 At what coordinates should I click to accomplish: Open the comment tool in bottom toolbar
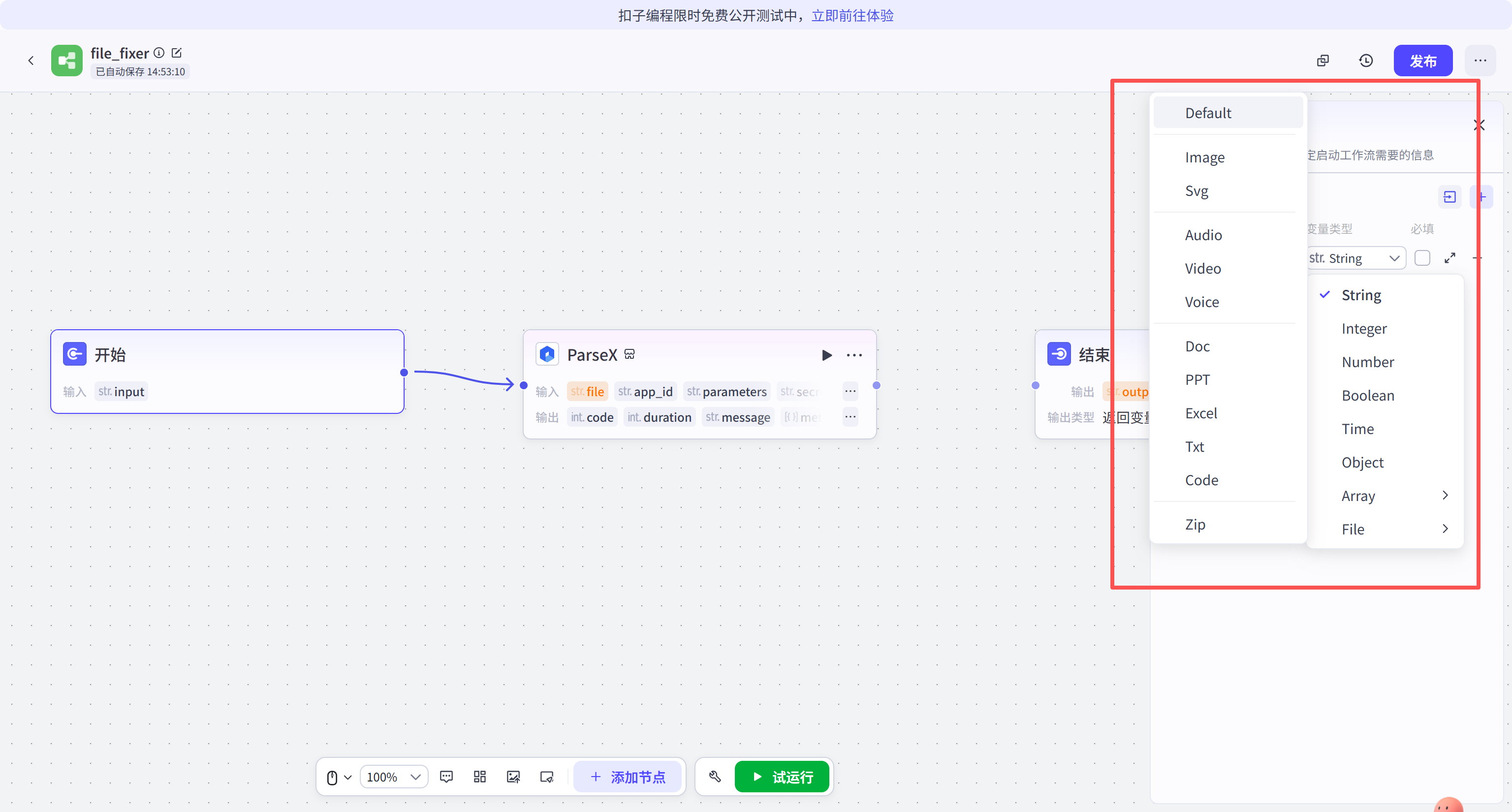446,776
